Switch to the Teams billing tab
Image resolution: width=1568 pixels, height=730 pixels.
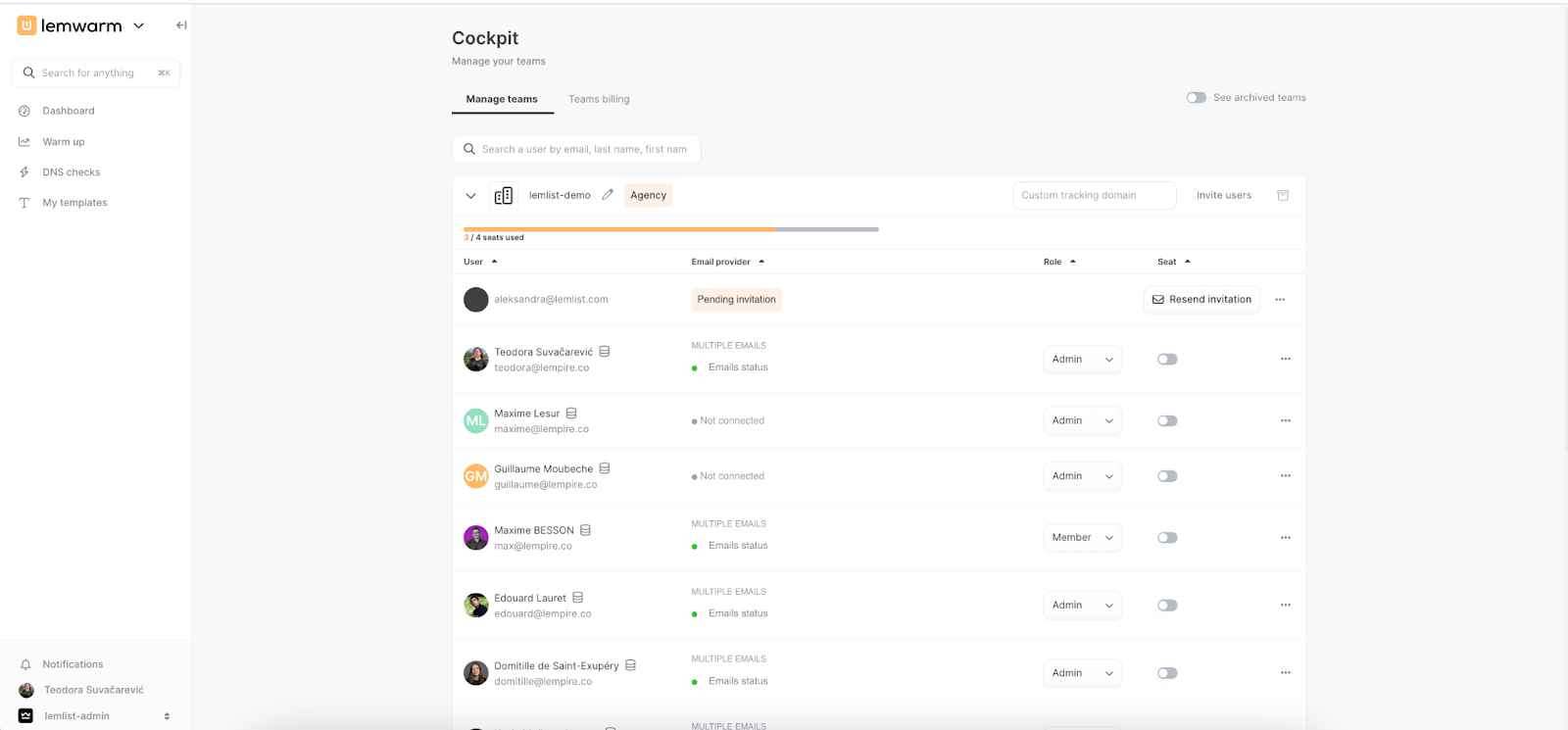tap(599, 99)
